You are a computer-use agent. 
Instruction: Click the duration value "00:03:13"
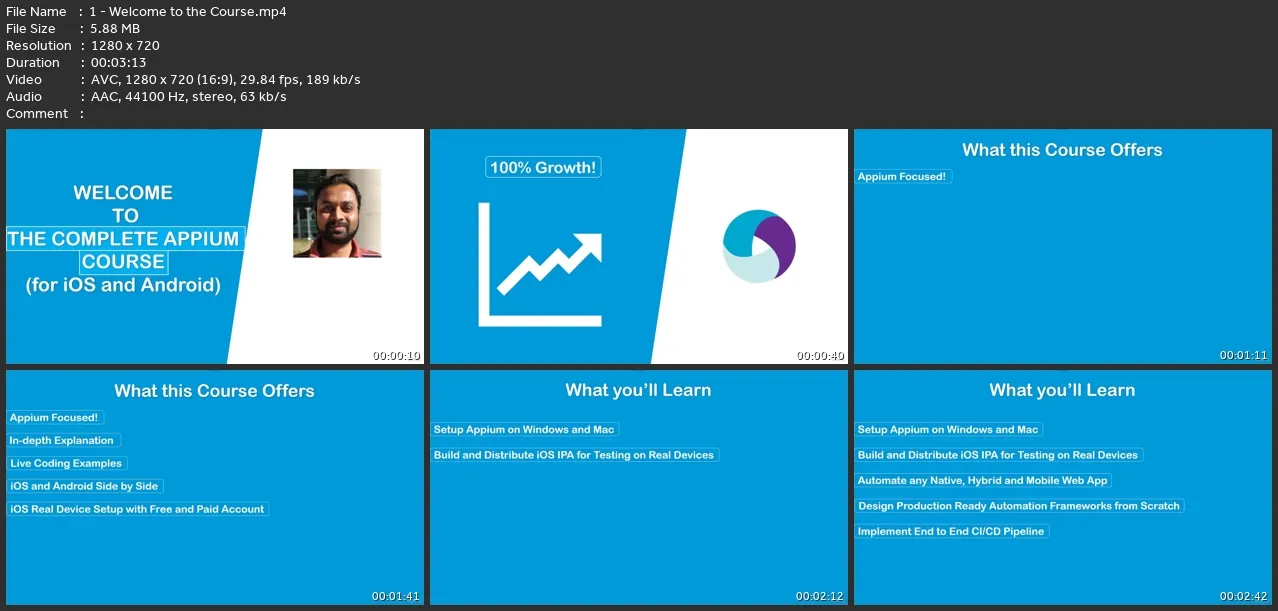(x=119, y=62)
